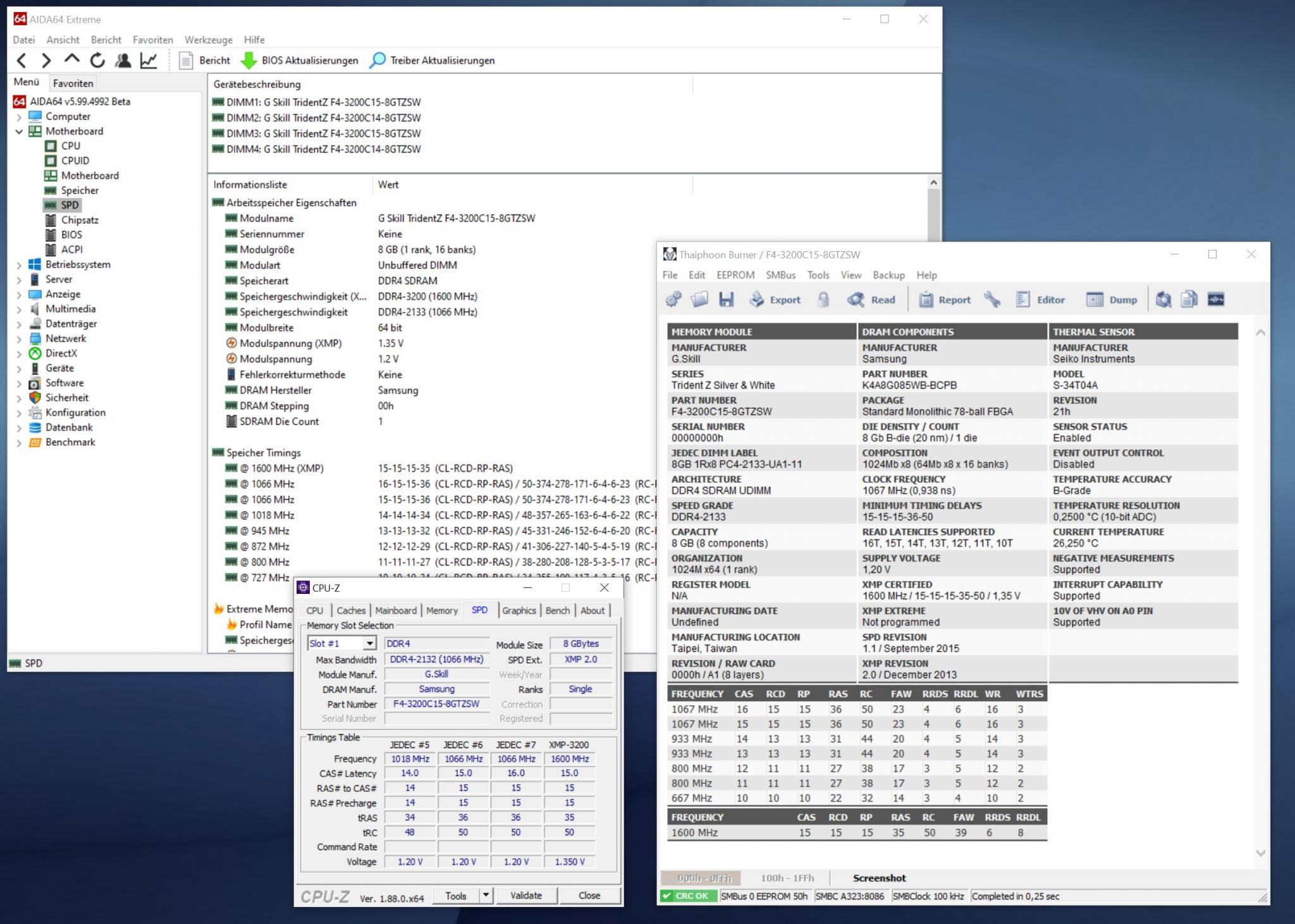Screen dimensions: 1295x924
Task: Click the AIDA64 up-level arrow icon
Action: 72,59
